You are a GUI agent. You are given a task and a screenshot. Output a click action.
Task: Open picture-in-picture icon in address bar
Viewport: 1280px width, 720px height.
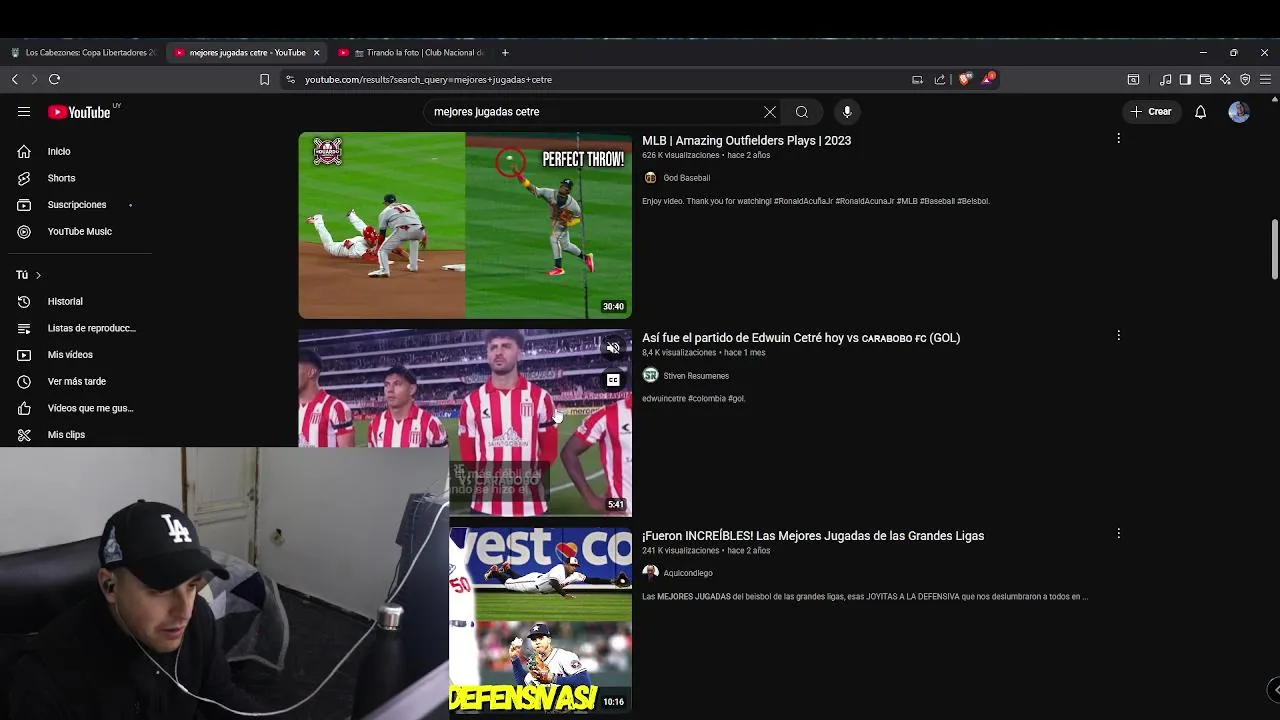tap(917, 79)
